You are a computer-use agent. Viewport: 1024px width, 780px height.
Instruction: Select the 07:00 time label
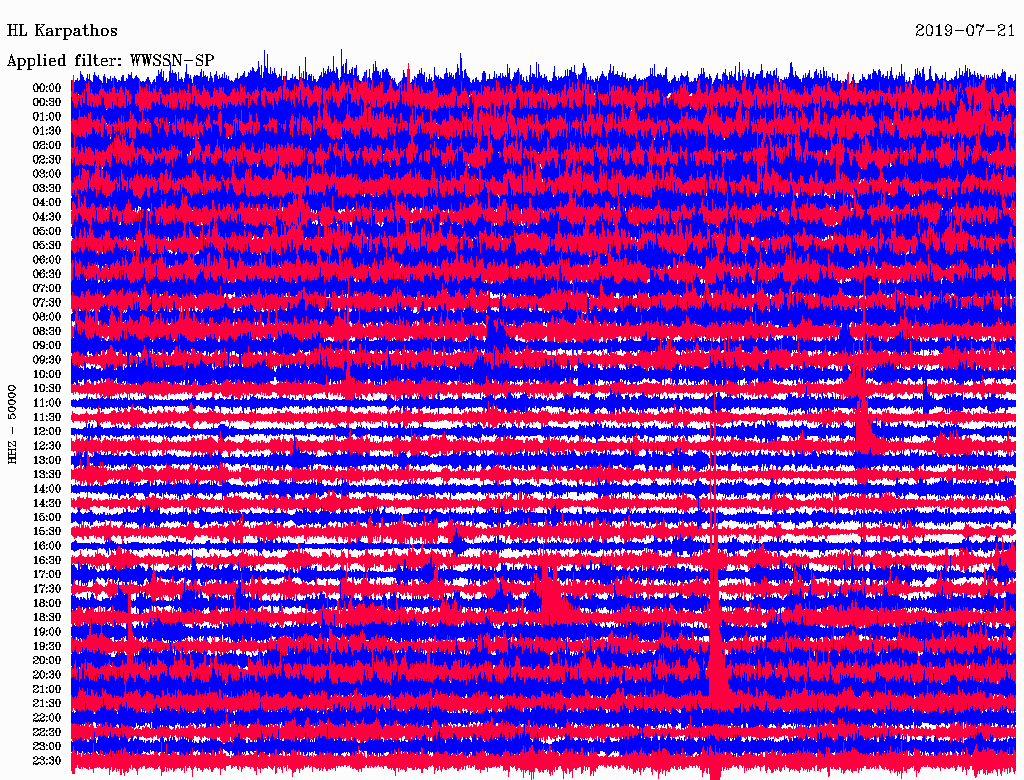(47, 288)
